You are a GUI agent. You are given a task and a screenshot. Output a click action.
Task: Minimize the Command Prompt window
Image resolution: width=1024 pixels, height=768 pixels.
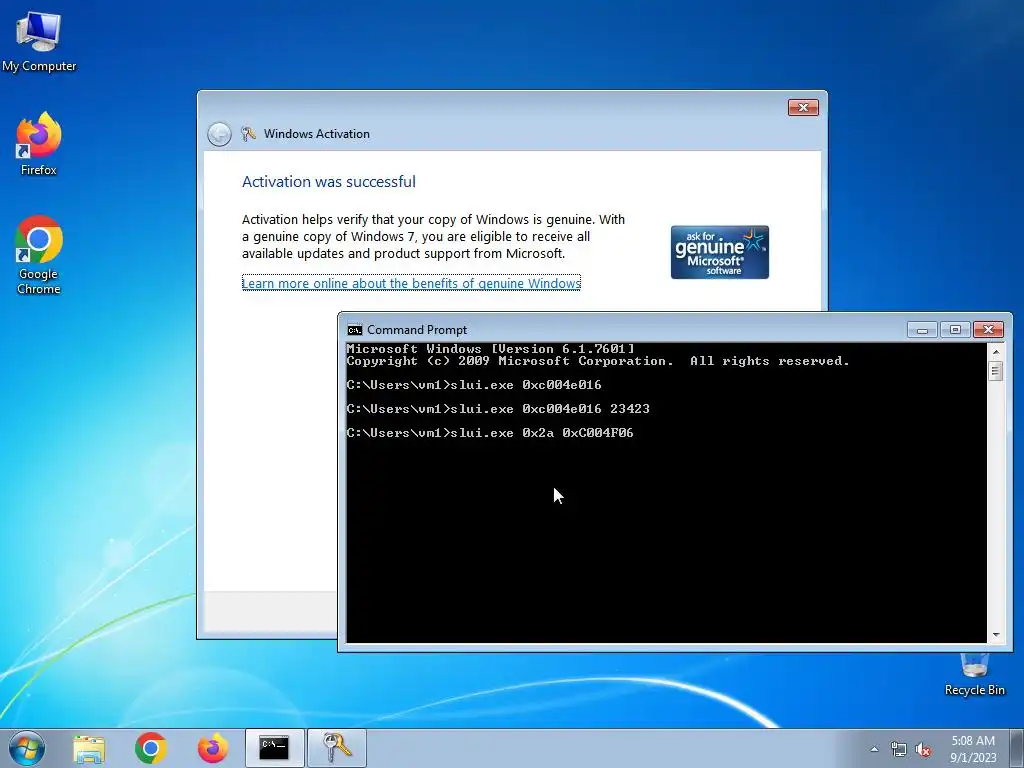tap(922, 330)
